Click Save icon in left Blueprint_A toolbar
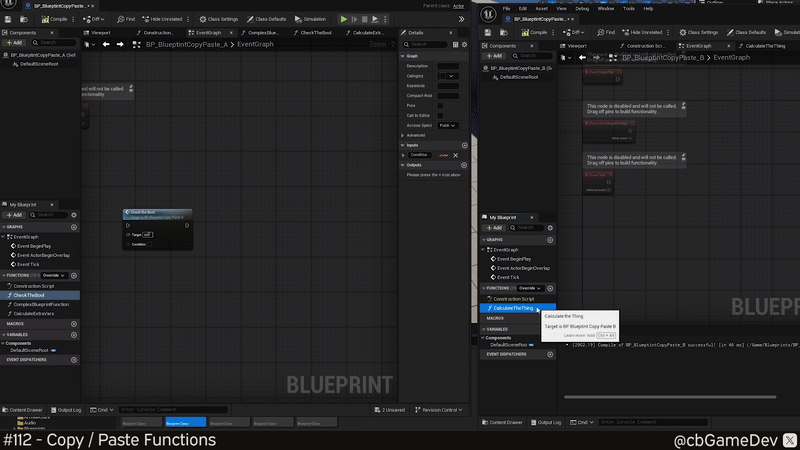This screenshot has height=450, width=800. (8, 19)
